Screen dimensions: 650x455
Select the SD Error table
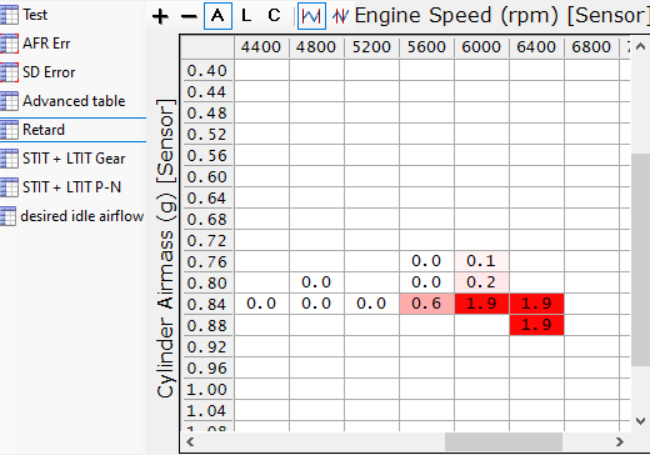pos(49,72)
